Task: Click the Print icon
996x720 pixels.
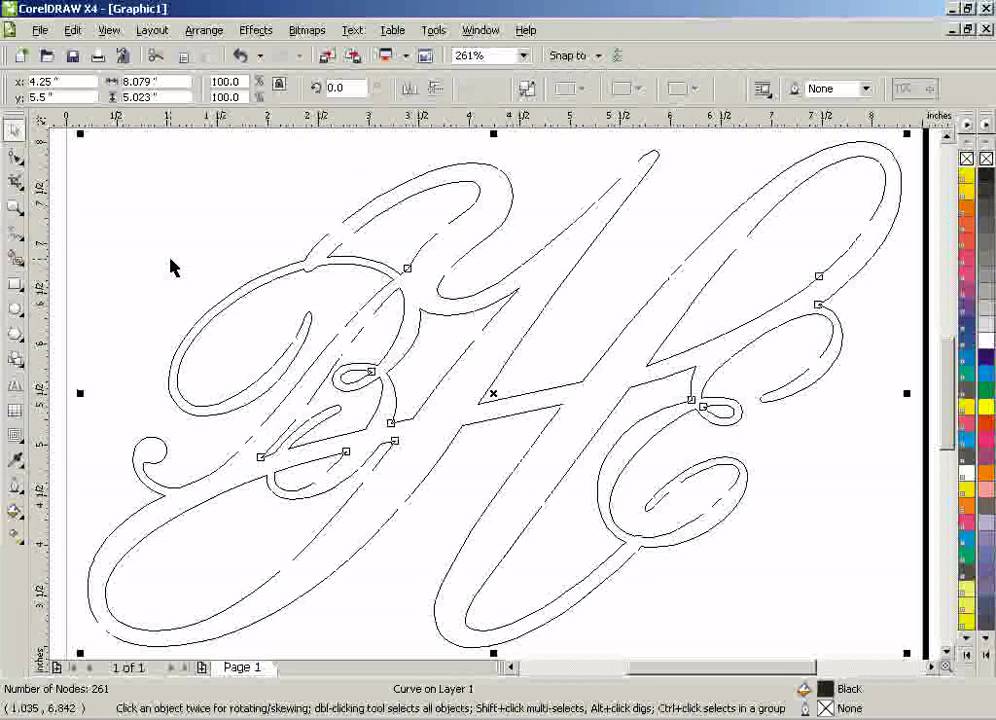Action: tap(98, 56)
